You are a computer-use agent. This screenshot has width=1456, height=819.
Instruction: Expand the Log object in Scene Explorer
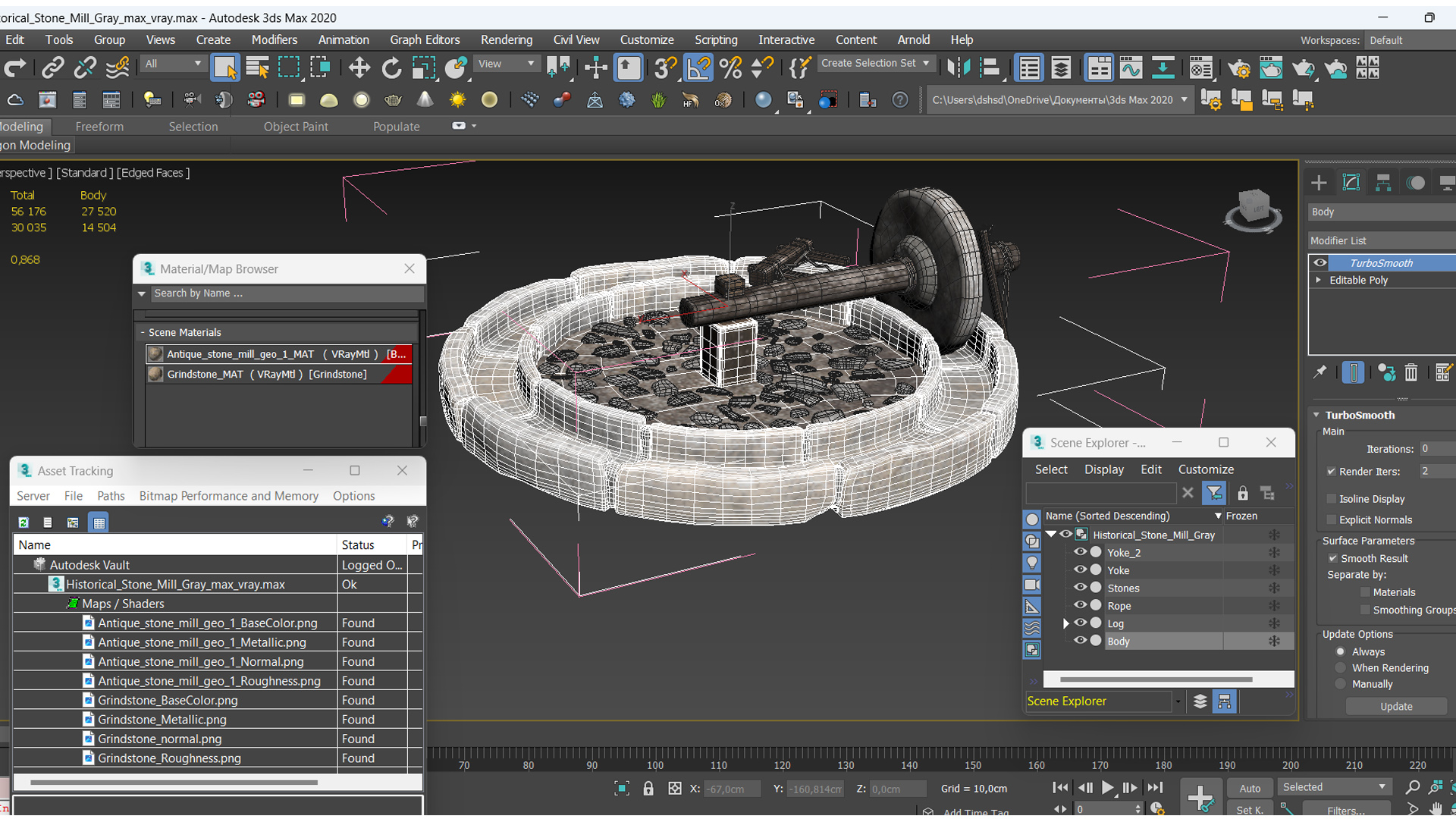click(x=1064, y=623)
